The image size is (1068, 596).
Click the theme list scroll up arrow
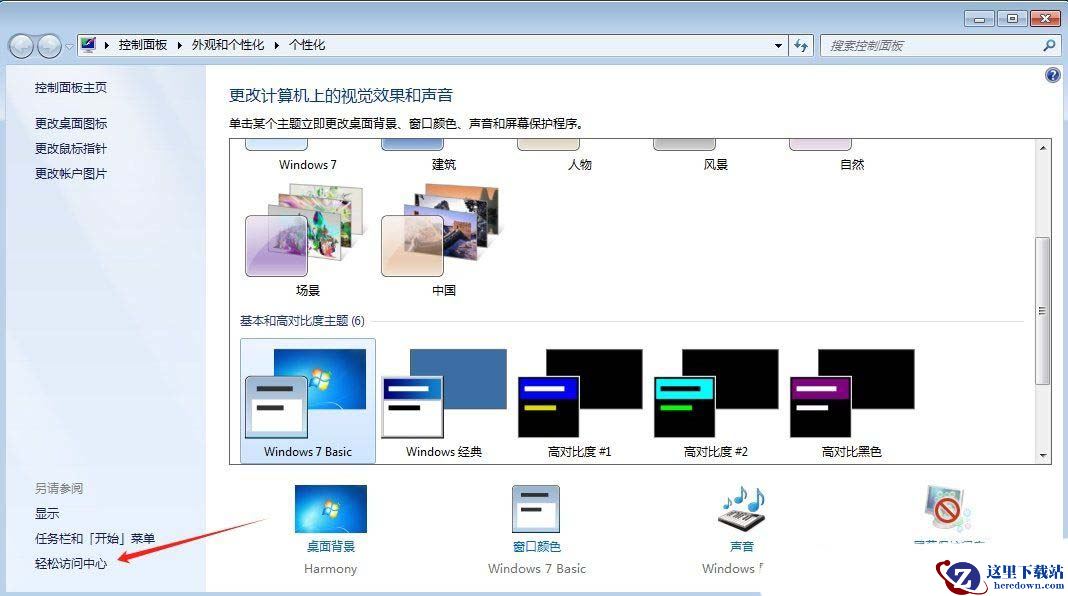1042,148
